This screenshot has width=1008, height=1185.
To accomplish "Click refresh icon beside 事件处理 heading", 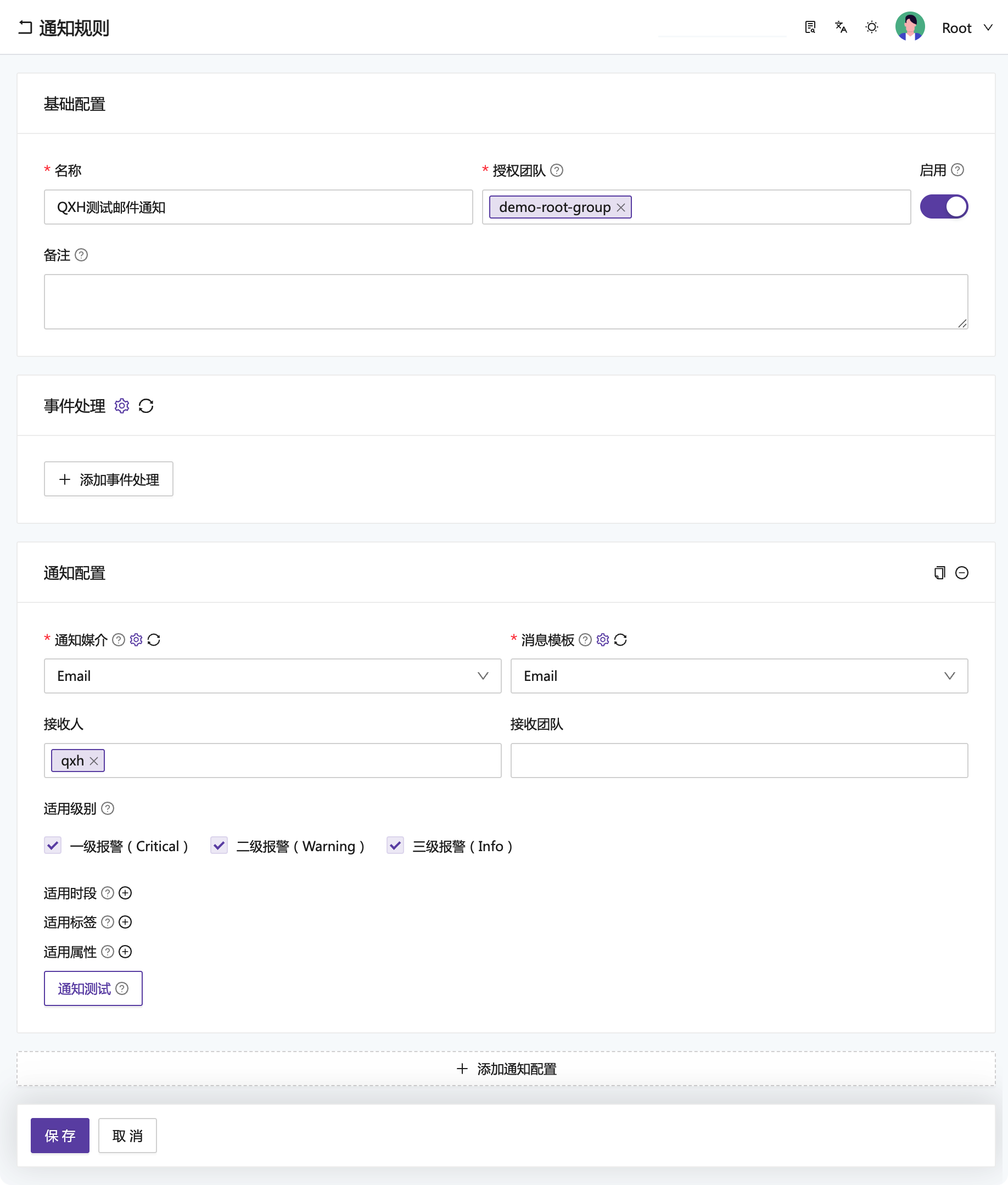I will coord(146,406).
